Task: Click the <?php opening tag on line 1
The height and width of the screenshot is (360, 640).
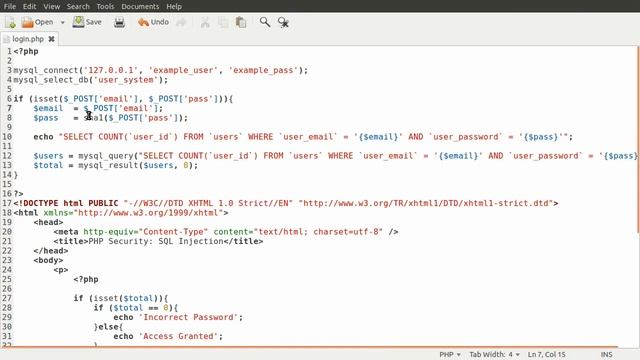Action: (26, 51)
